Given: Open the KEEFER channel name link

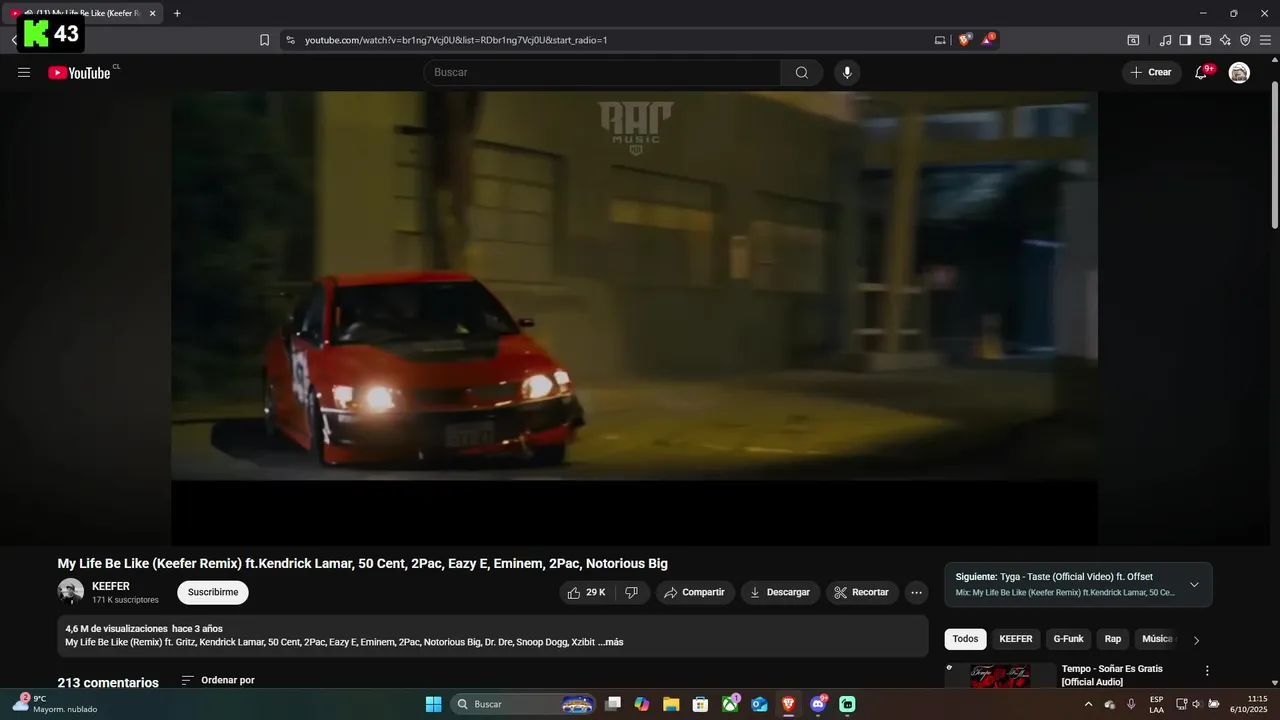Looking at the screenshot, I should (111, 586).
